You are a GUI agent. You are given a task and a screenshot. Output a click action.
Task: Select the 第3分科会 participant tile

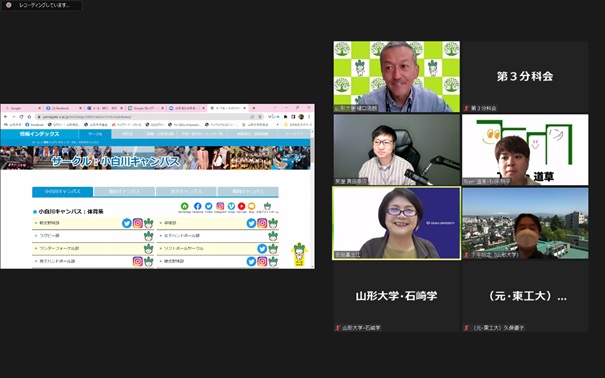point(525,77)
